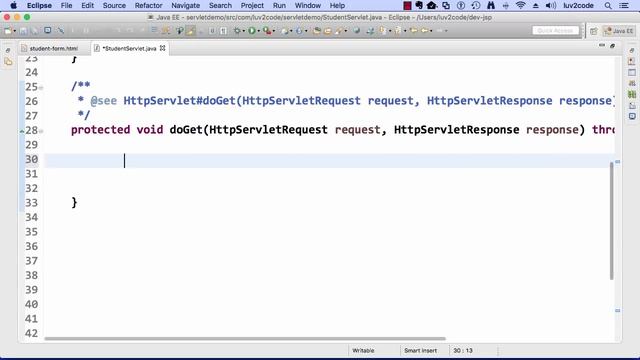Click the volume icon in menu bar

pos(551,5)
